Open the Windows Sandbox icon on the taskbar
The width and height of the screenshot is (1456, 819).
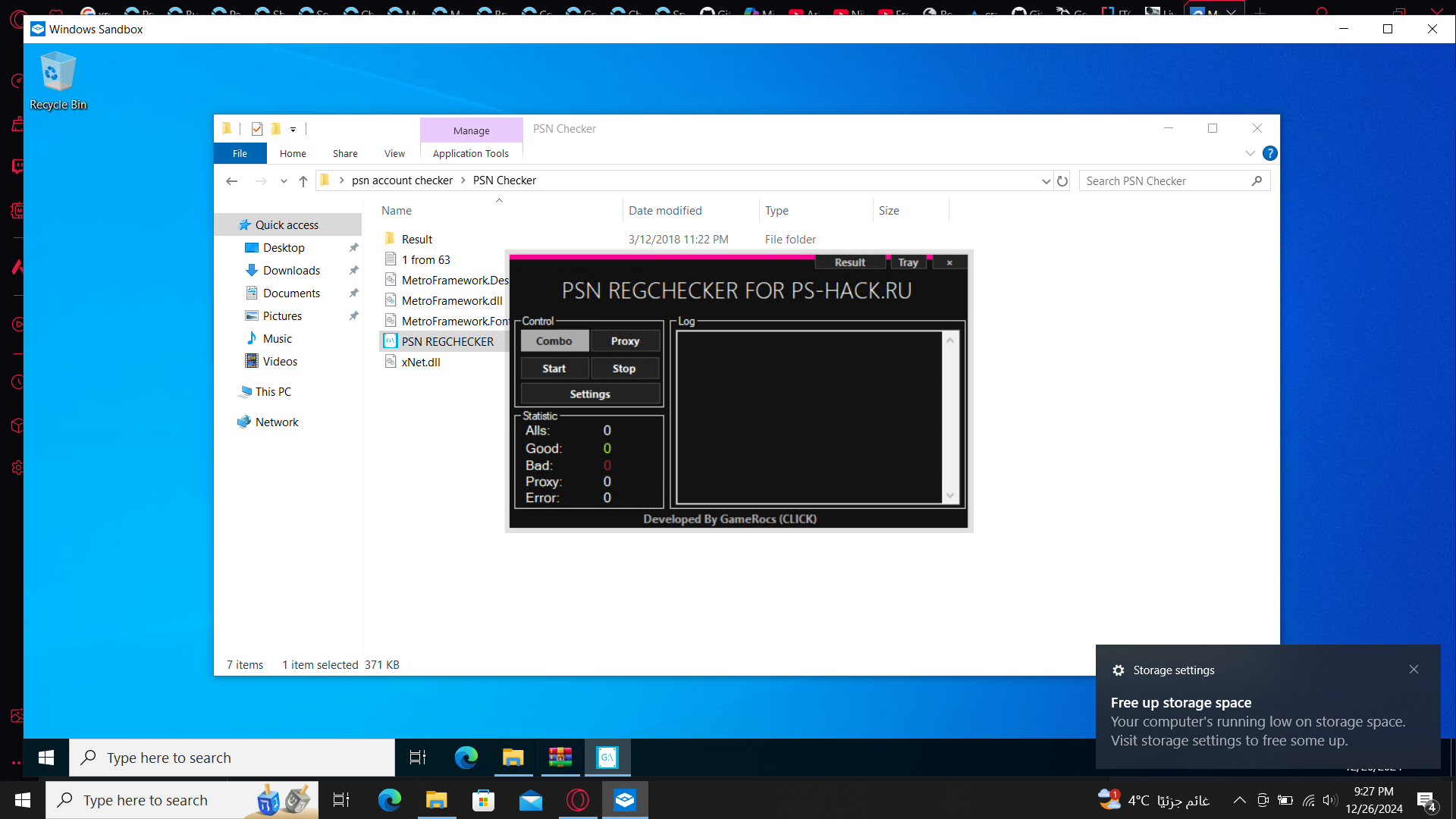624,800
